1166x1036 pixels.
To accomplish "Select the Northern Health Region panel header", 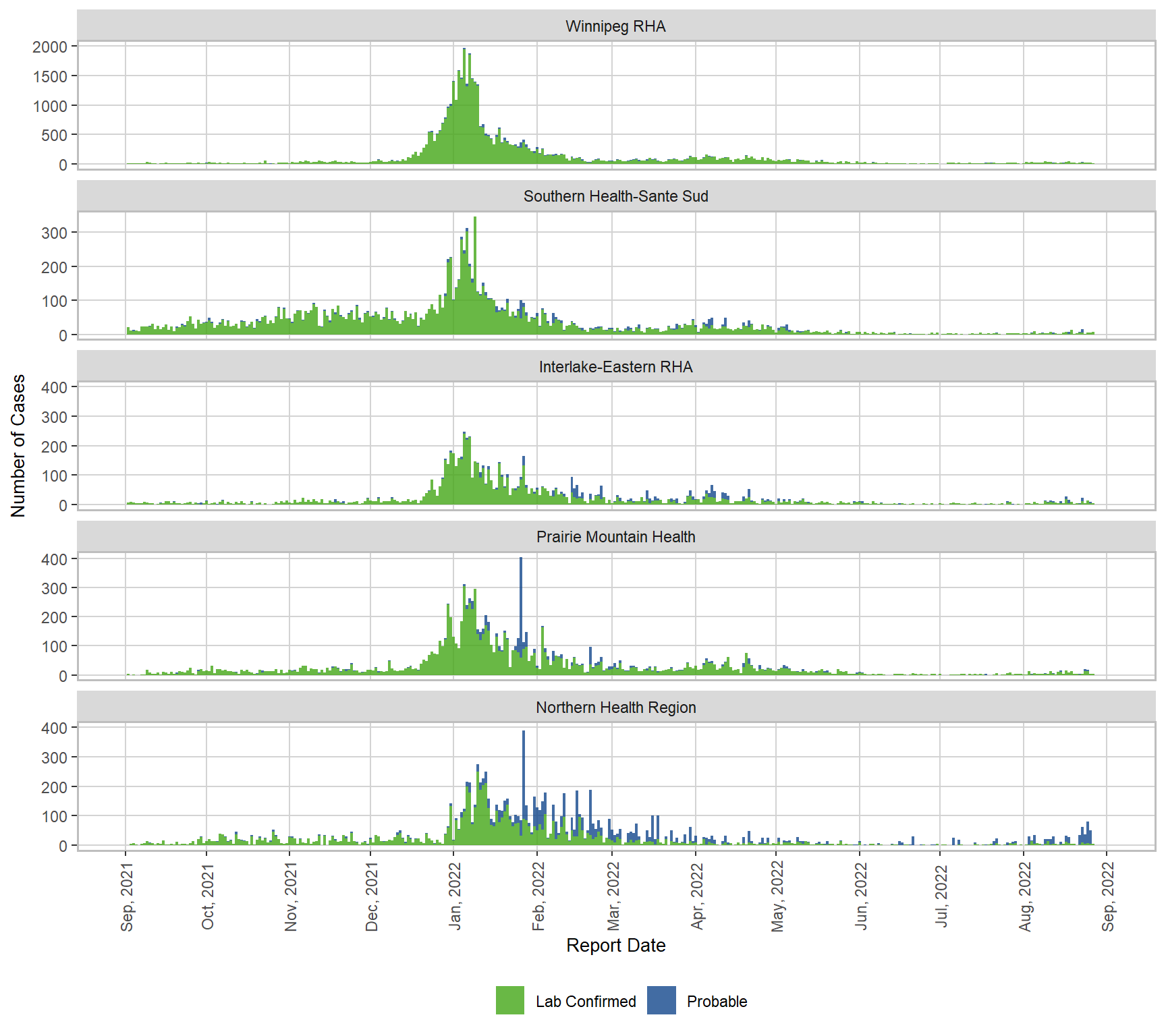I will (x=615, y=708).
